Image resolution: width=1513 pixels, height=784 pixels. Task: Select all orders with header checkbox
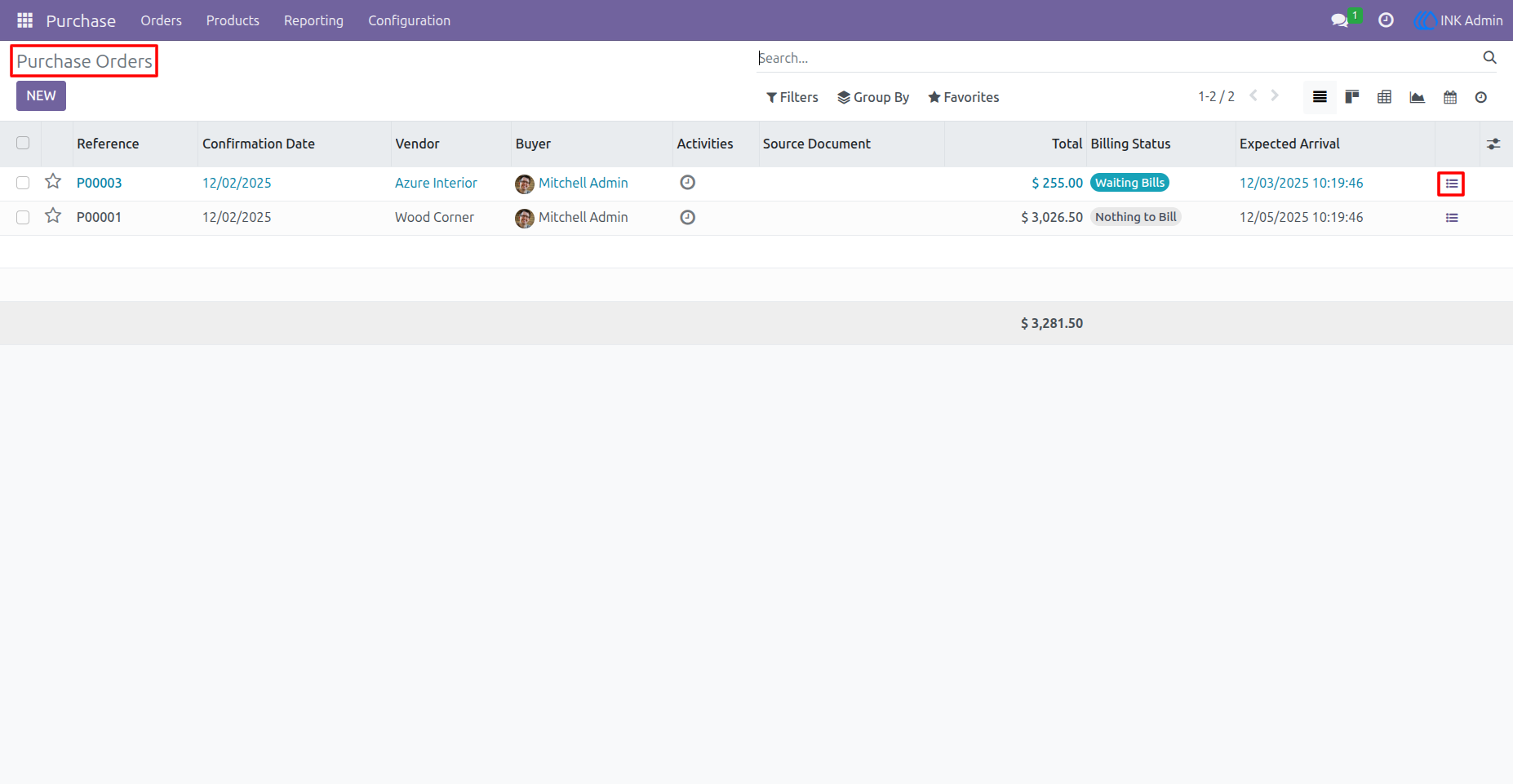click(x=23, y=143)
